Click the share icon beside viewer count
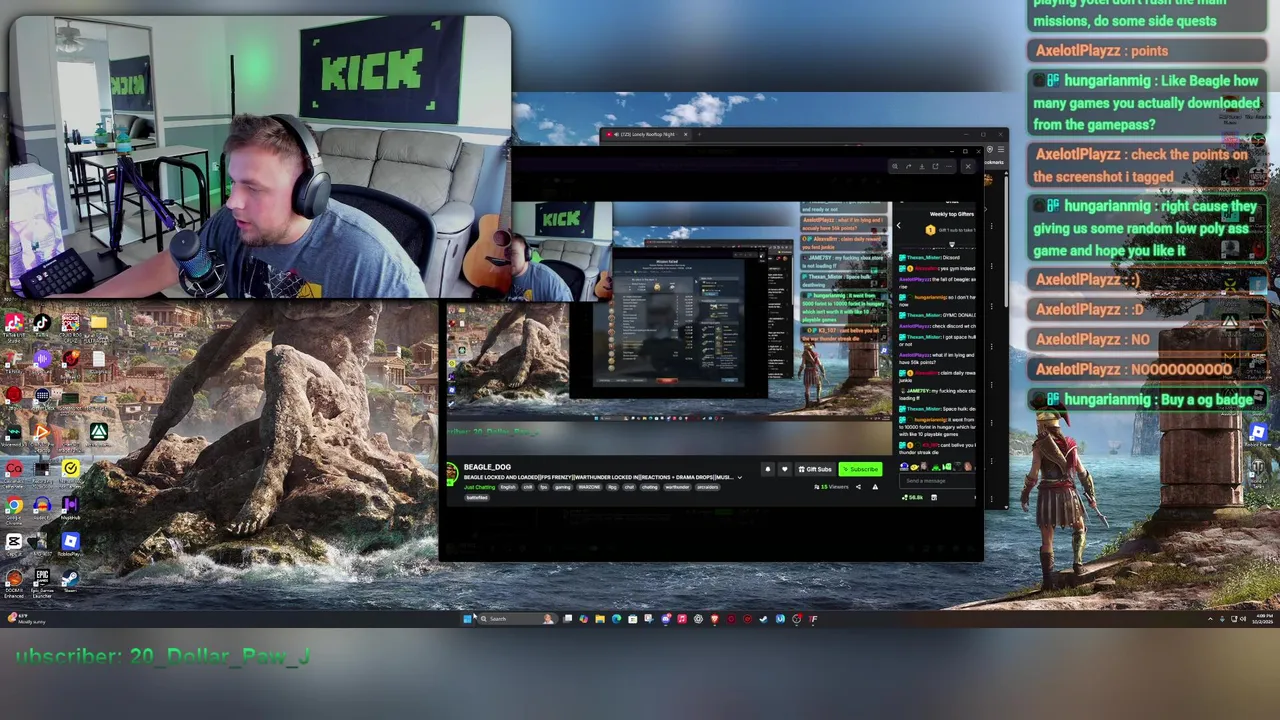 click(x=858, y=487)
